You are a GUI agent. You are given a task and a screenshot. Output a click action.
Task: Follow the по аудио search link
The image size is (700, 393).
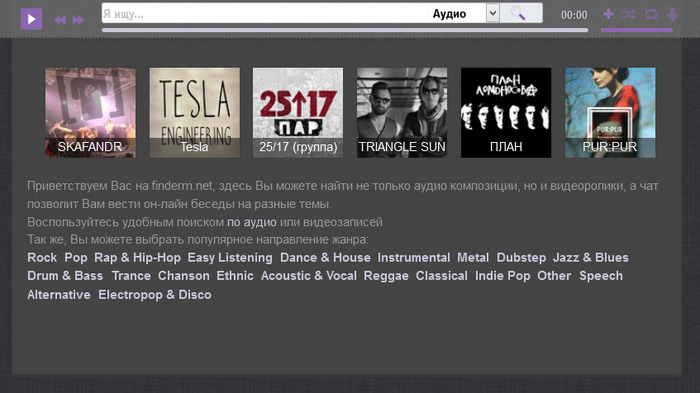(x=252, y=222)
